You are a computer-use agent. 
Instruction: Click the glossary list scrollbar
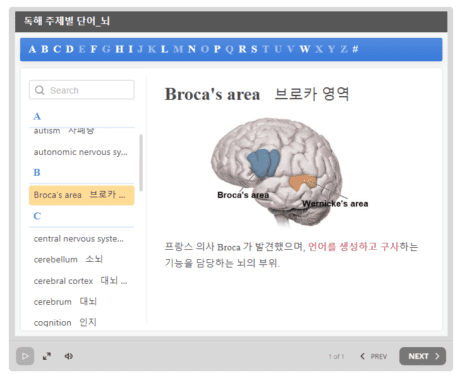tap(141, 163)
